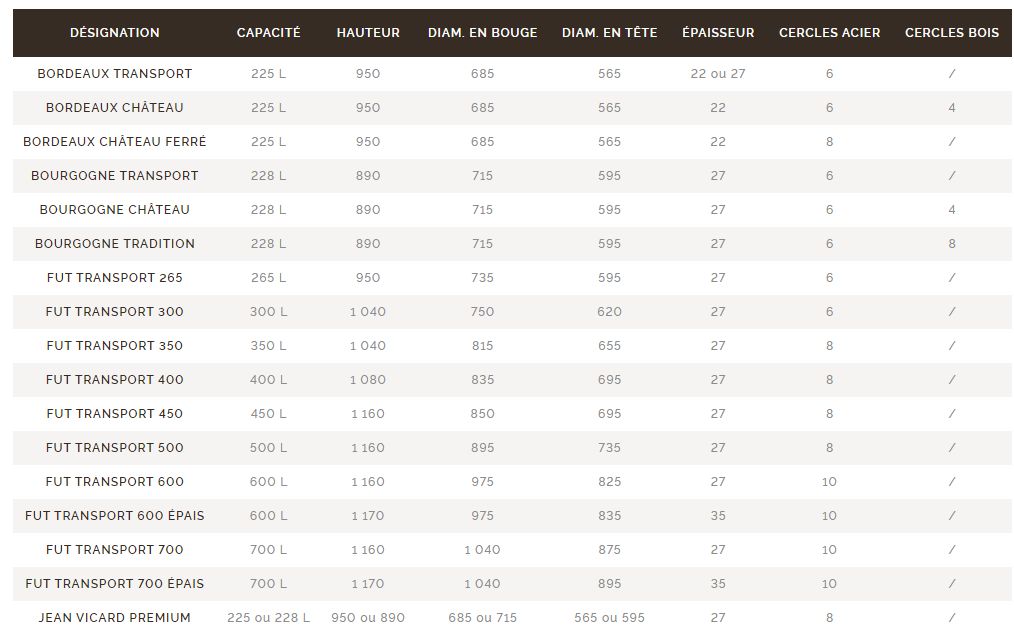
Task: Click the CAPACITÉ column header
Action: coord(268,33)
